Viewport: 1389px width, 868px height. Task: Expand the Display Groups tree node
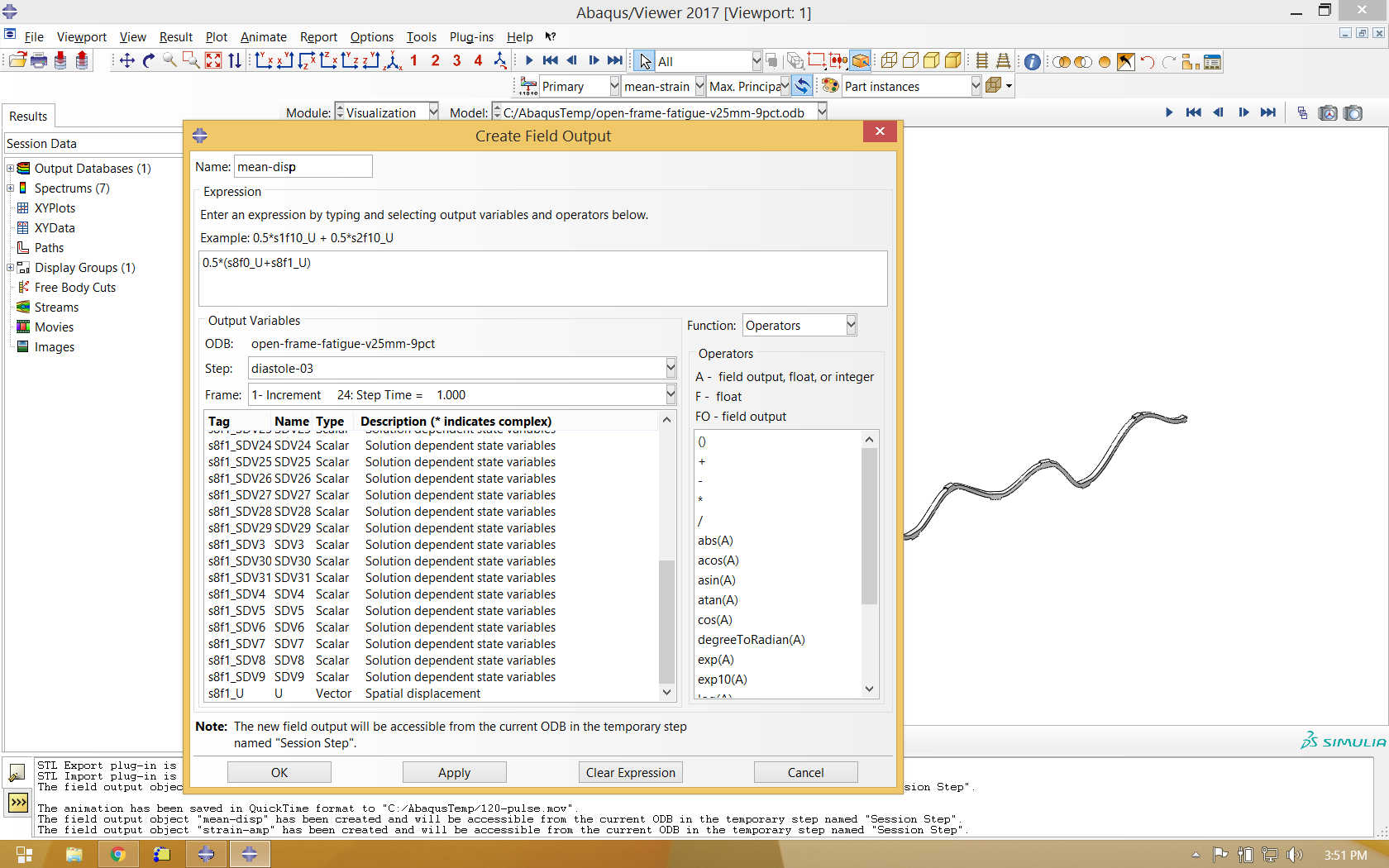click(11, 267)
